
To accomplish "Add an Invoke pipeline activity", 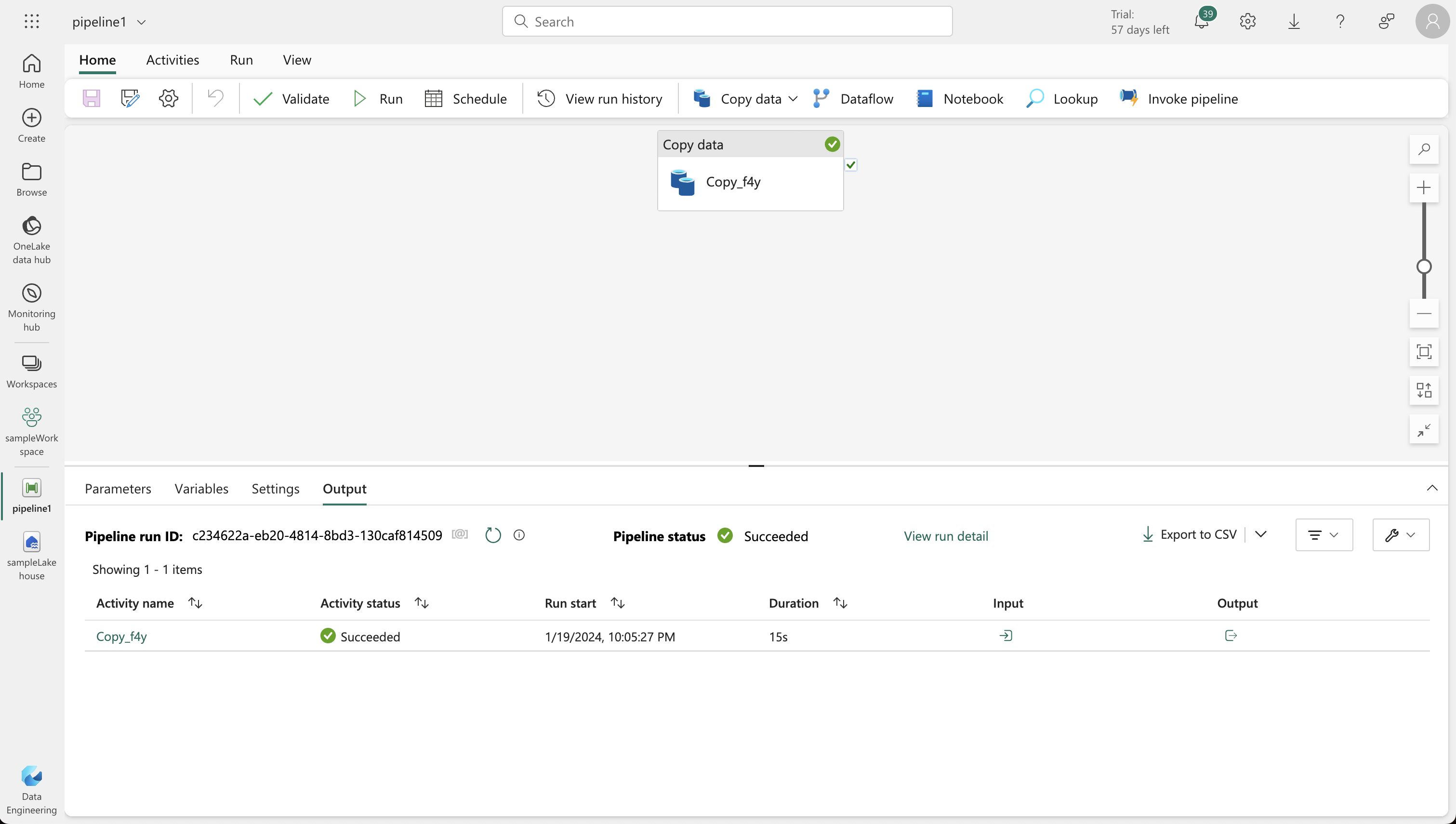I will point(1178,98).
